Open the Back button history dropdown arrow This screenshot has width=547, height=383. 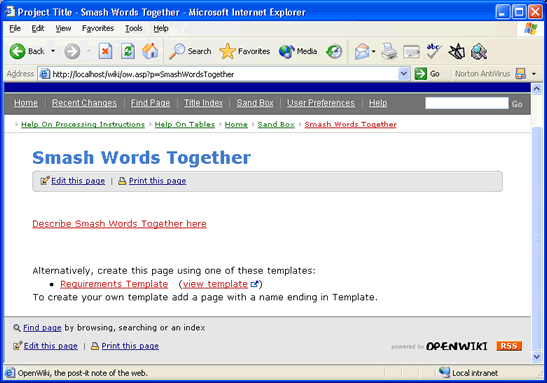(53, 51)
